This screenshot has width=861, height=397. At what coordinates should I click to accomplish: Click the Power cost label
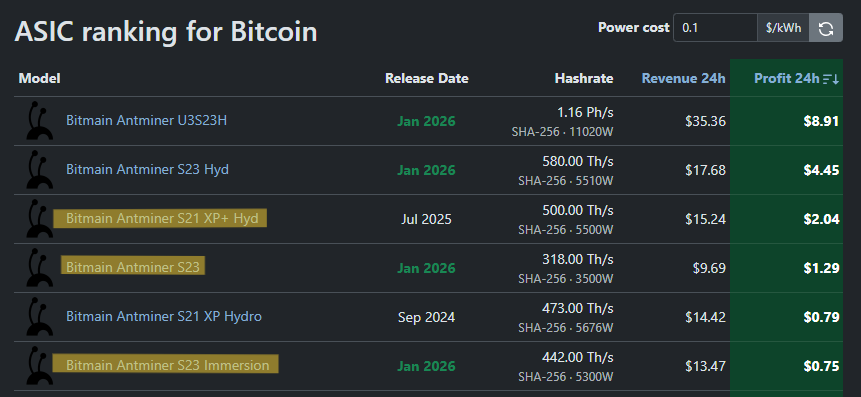[x=634, y=27]
